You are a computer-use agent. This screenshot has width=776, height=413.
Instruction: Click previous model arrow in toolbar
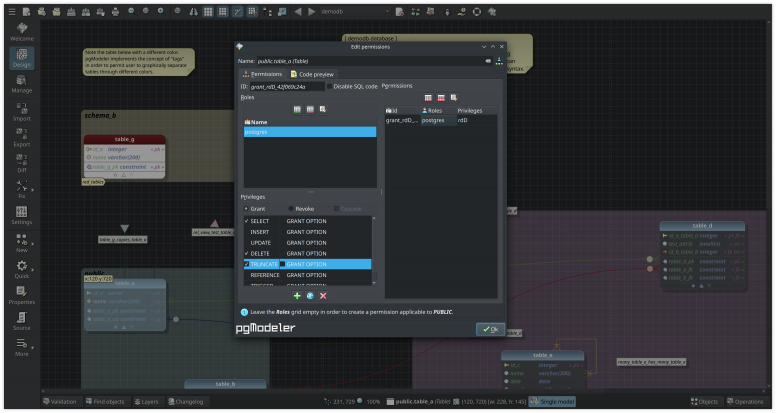tap(297, 11)
